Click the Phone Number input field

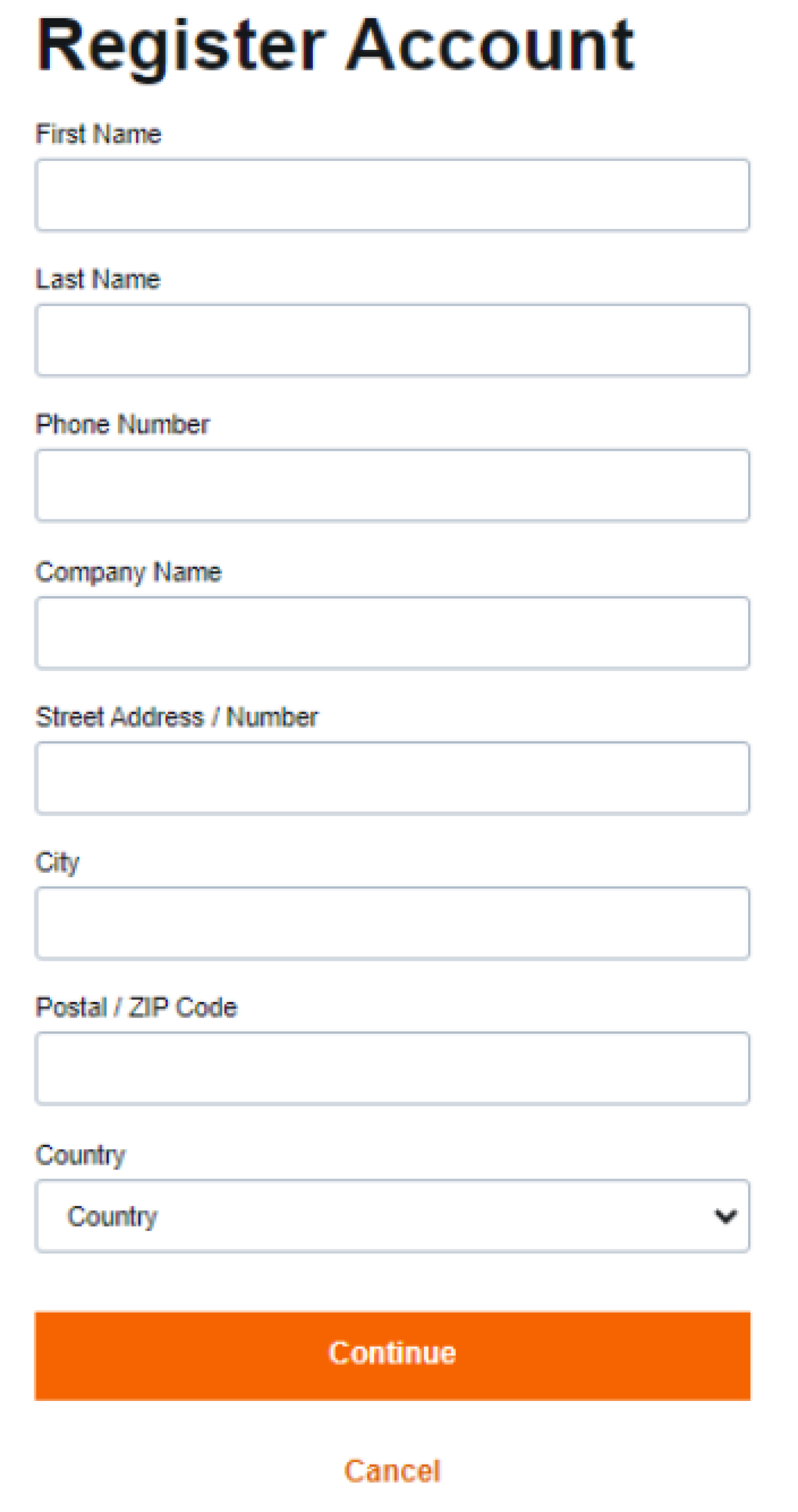point(392,486)
